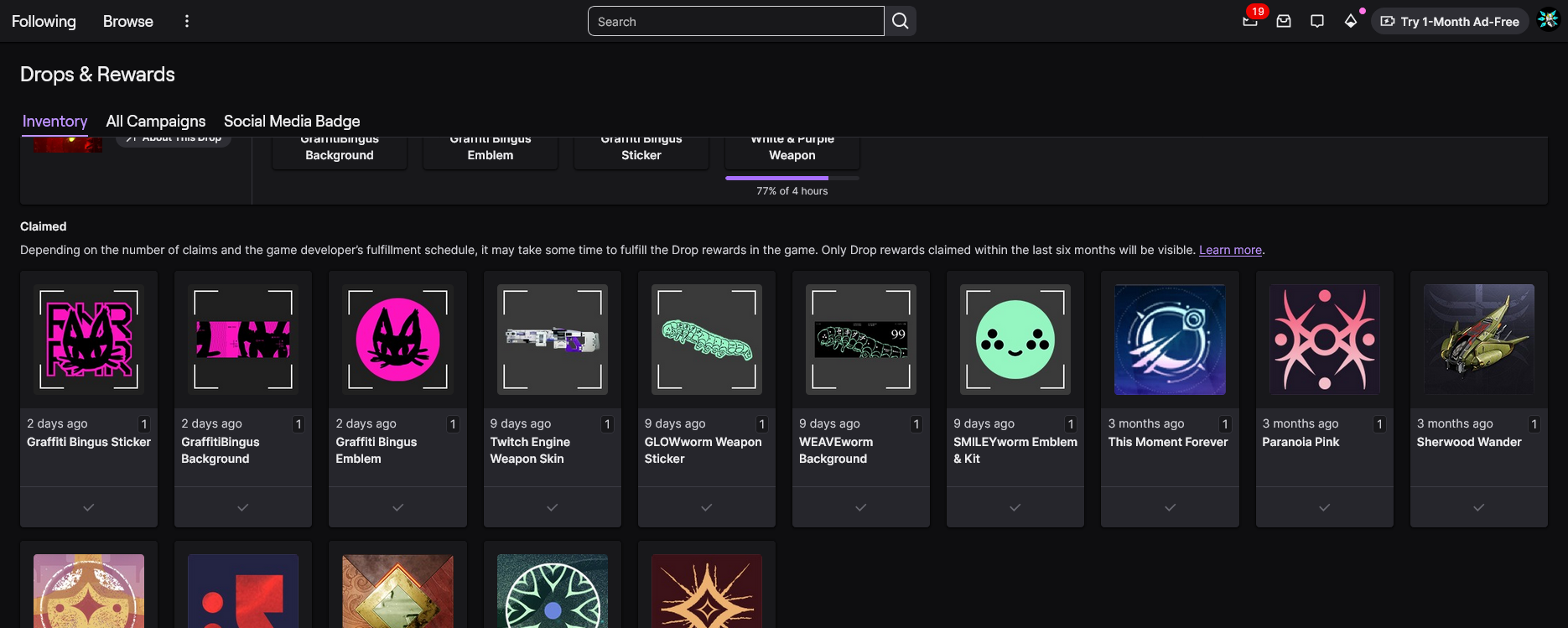Image resolution: width=1568 pixels, height=628 pixels.
Task: Open the user avatar menu
Action: coord(1548,21)
